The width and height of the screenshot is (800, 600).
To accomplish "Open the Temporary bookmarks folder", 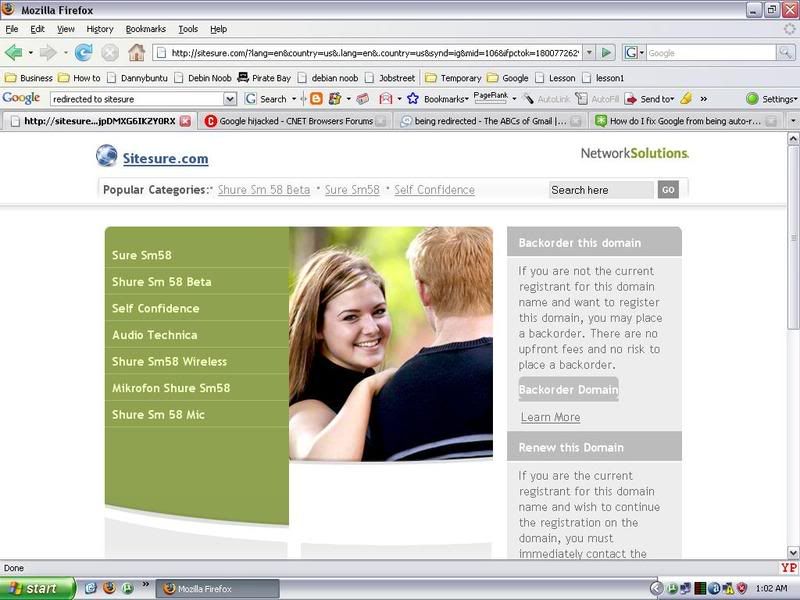I will [454, 78].
